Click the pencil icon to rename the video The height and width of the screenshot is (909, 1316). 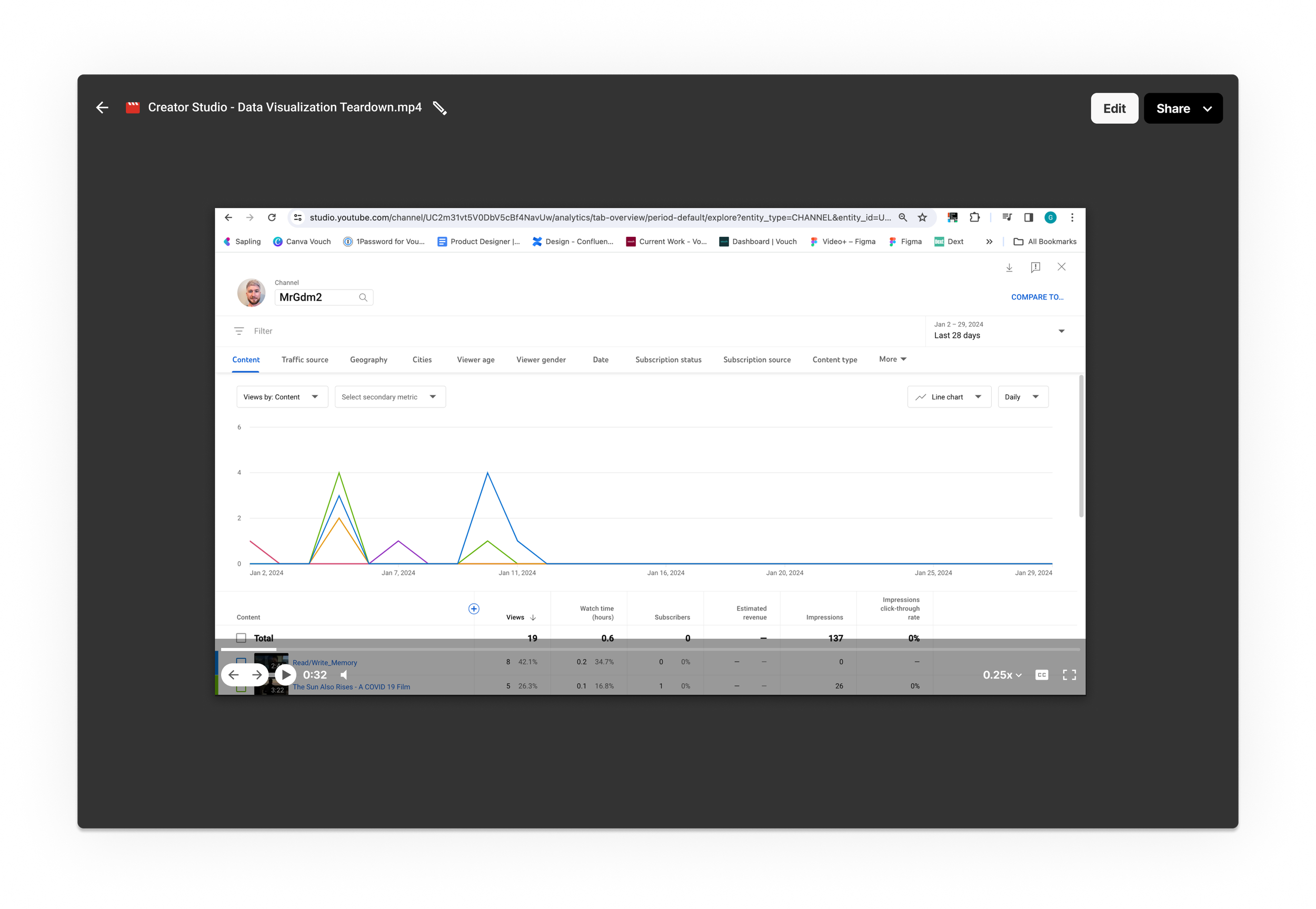440,108
